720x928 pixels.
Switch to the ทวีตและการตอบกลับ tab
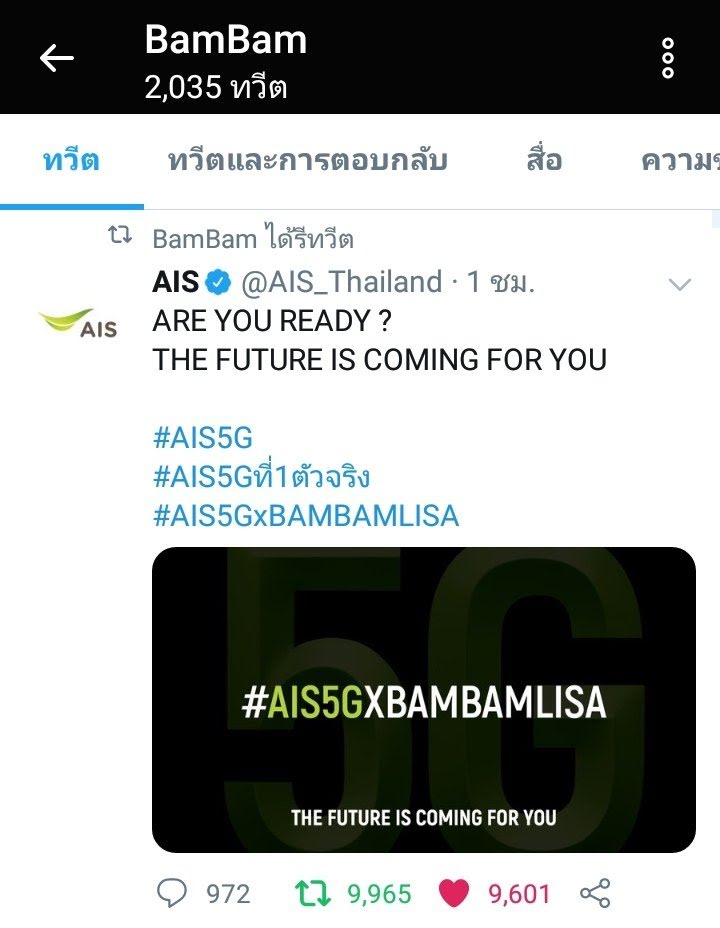(x=308, y=161)
